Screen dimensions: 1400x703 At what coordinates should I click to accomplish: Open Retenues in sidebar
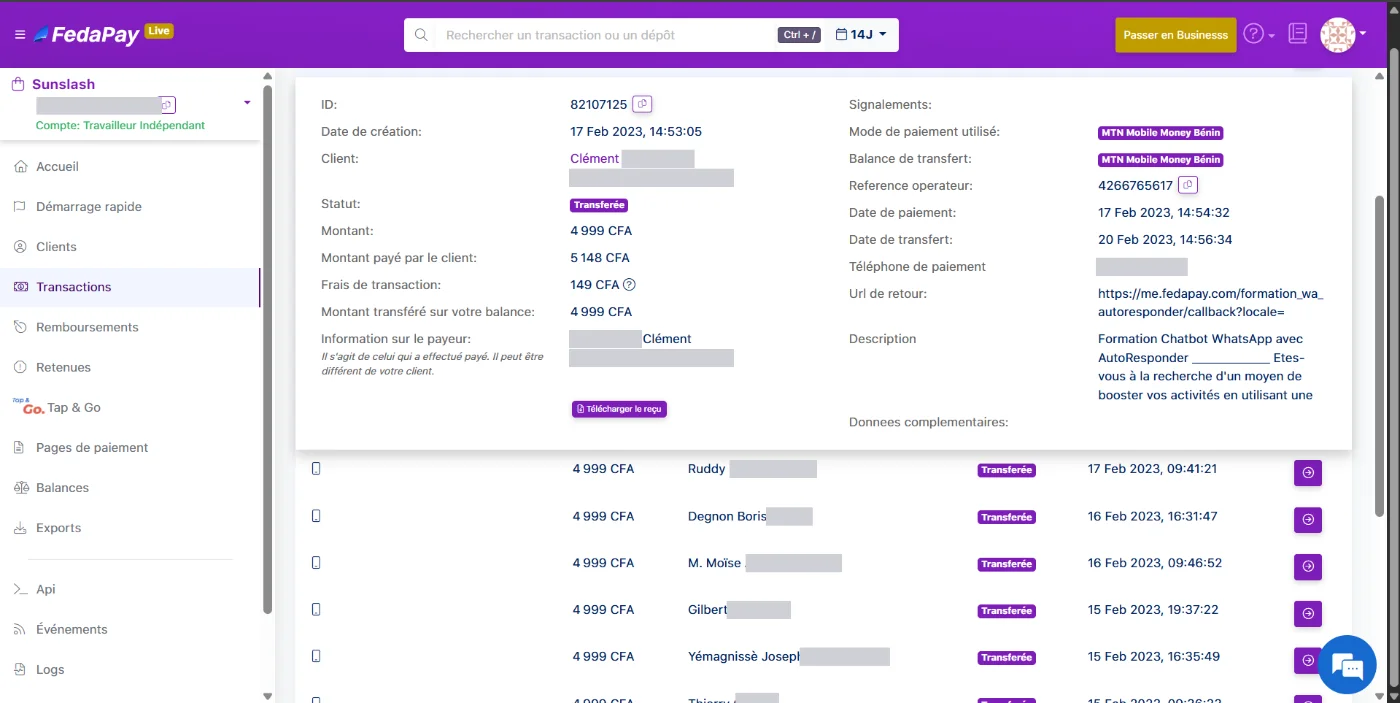[x=63, y=367]
